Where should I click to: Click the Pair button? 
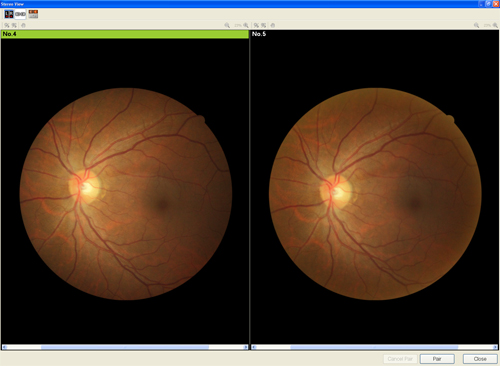tap(437, 359)
